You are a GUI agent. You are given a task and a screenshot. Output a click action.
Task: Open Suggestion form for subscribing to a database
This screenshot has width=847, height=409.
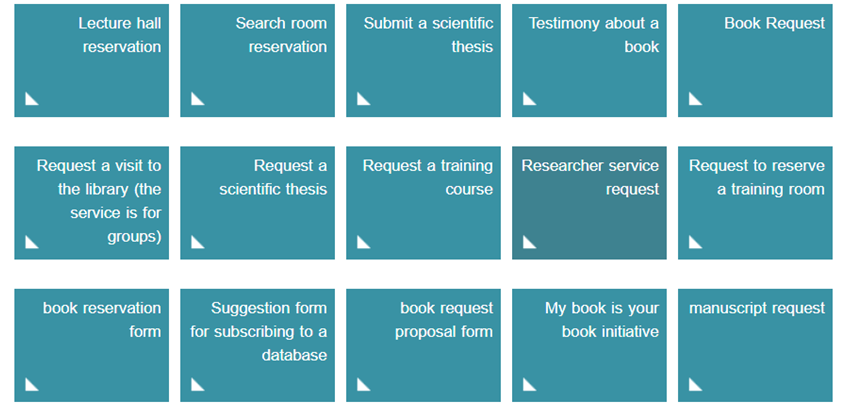click(x=257, y=345)
